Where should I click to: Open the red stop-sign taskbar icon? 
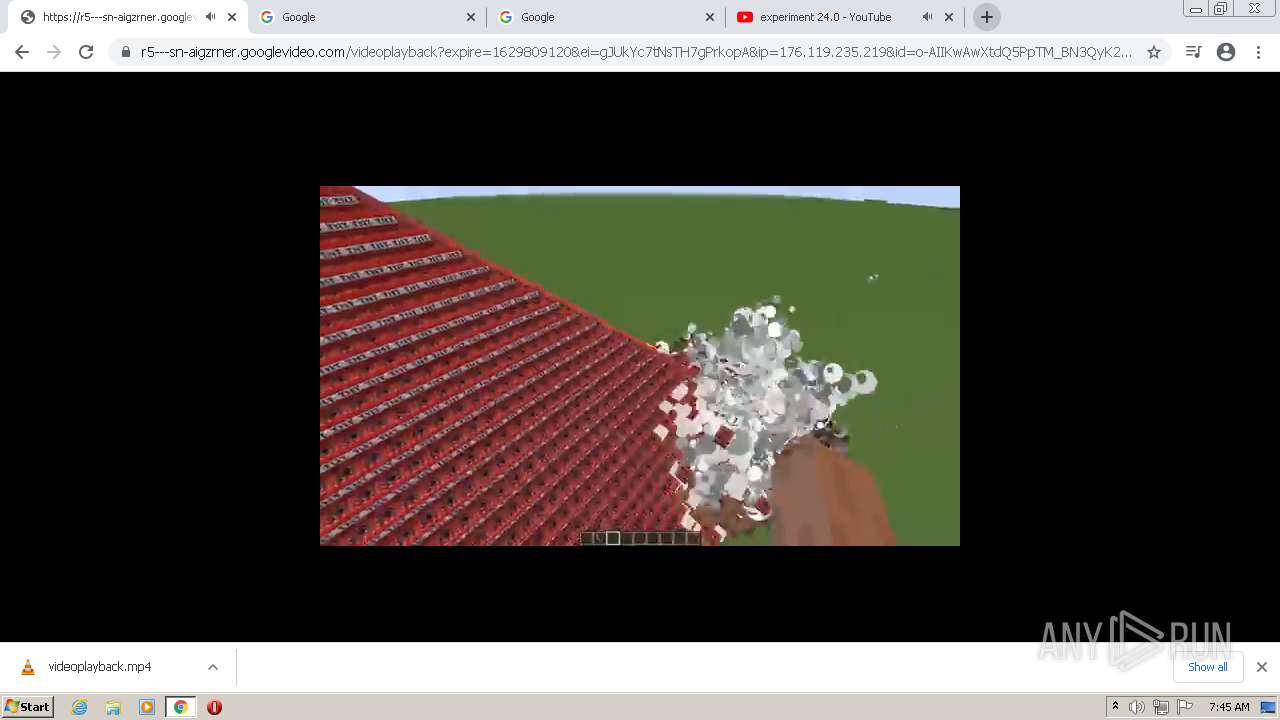(214, 707)
